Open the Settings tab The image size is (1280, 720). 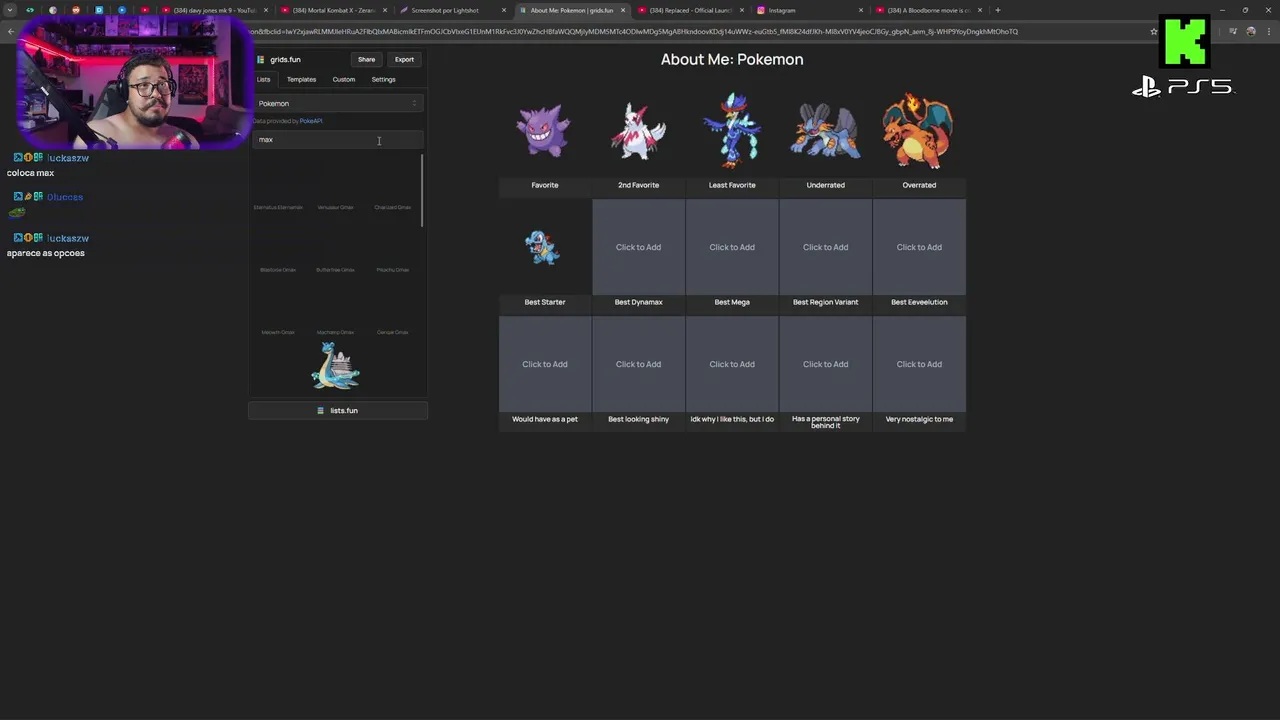(x=383, y=79)
